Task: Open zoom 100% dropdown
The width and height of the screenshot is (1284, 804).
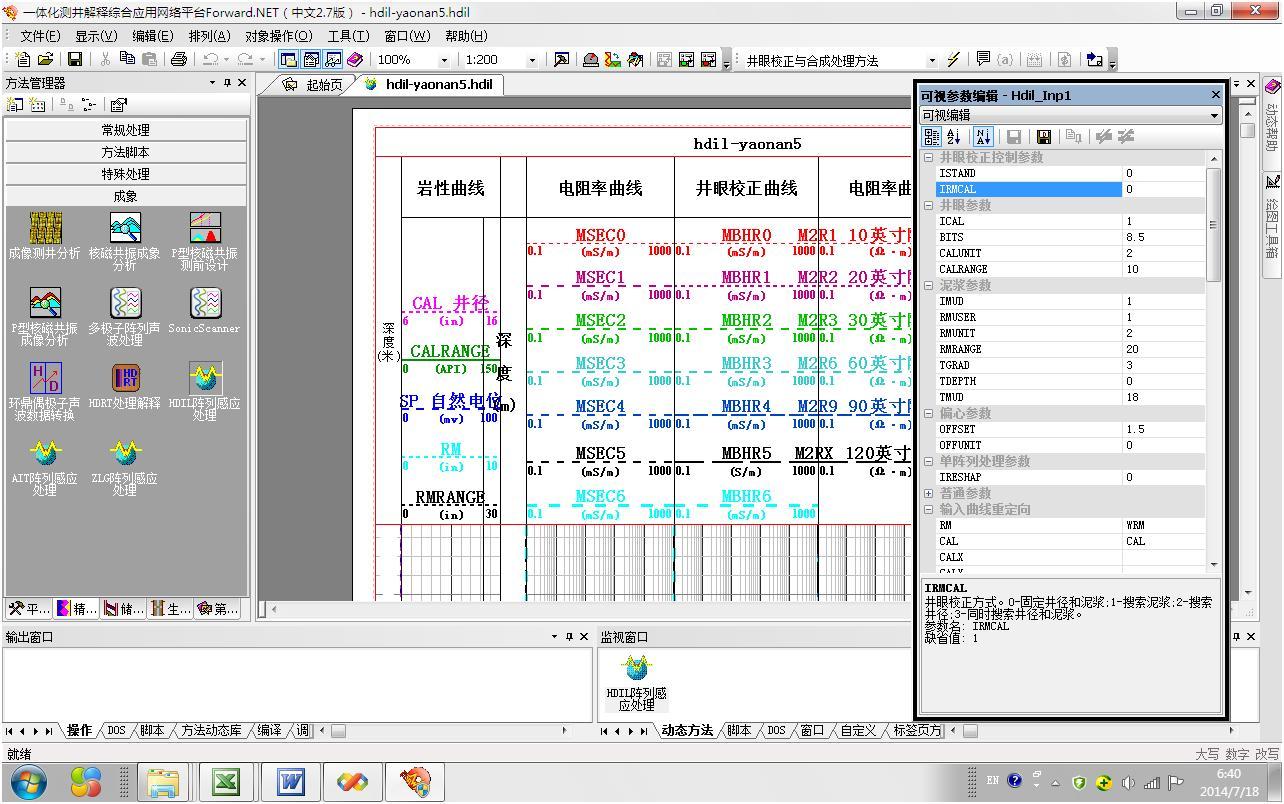Action: pos(444,60)
